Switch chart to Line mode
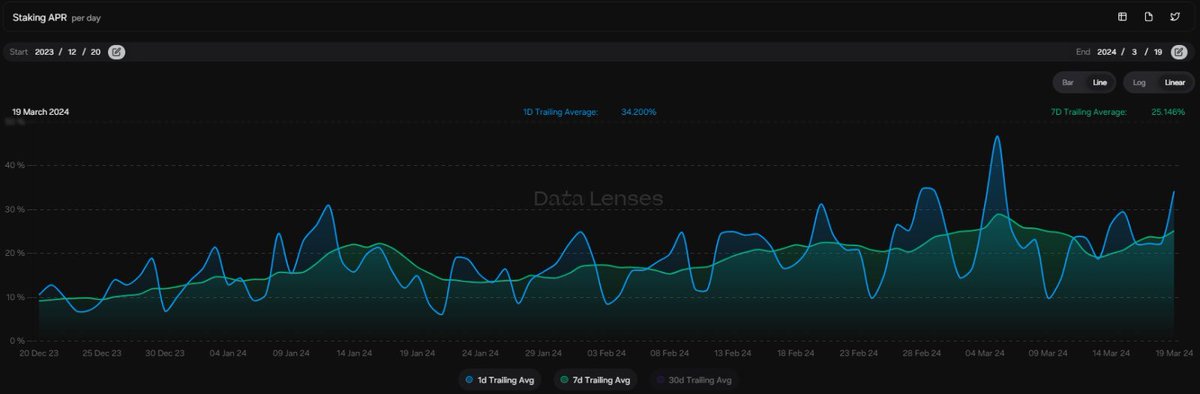1200x394 pixels. coord(1099,82)
